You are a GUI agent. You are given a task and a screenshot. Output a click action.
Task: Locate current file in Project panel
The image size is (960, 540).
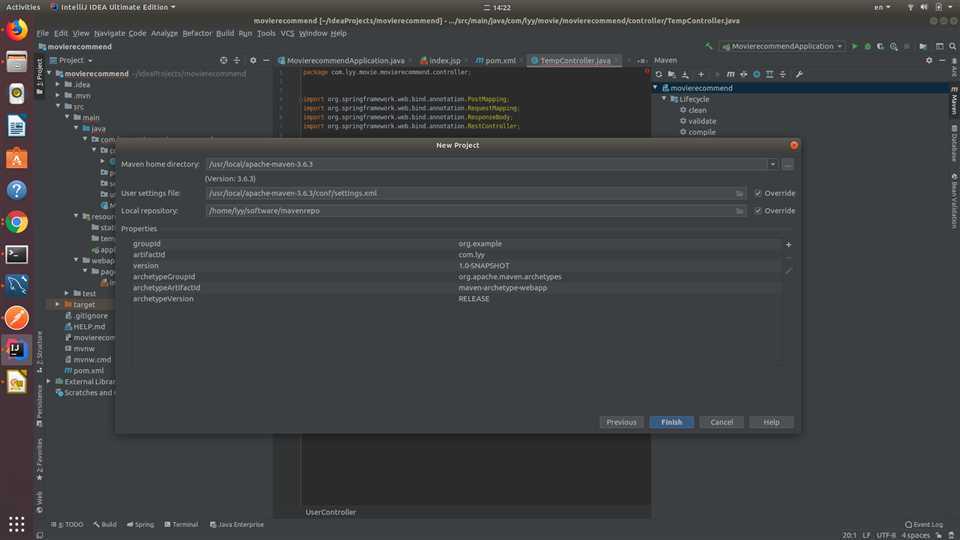pos(223,61)
